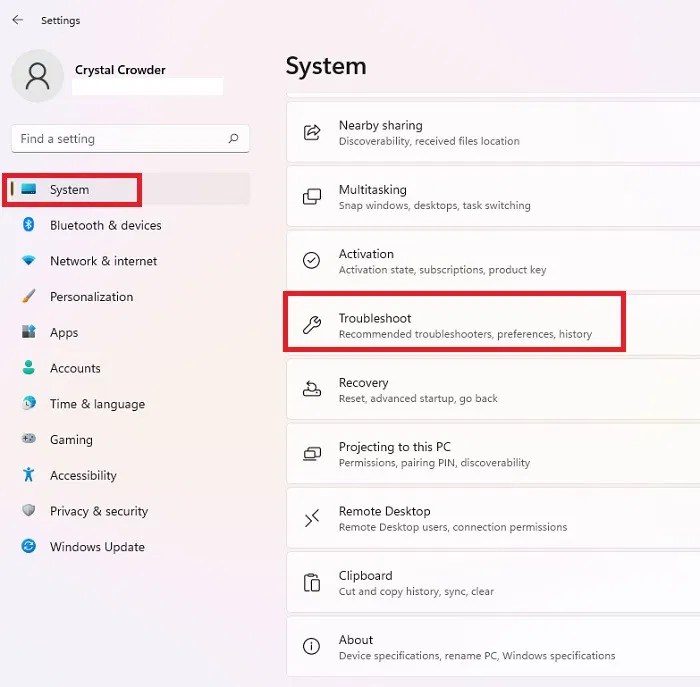Click 'Remote Desktop users, connection permissions' text

[x=453, y=527]
